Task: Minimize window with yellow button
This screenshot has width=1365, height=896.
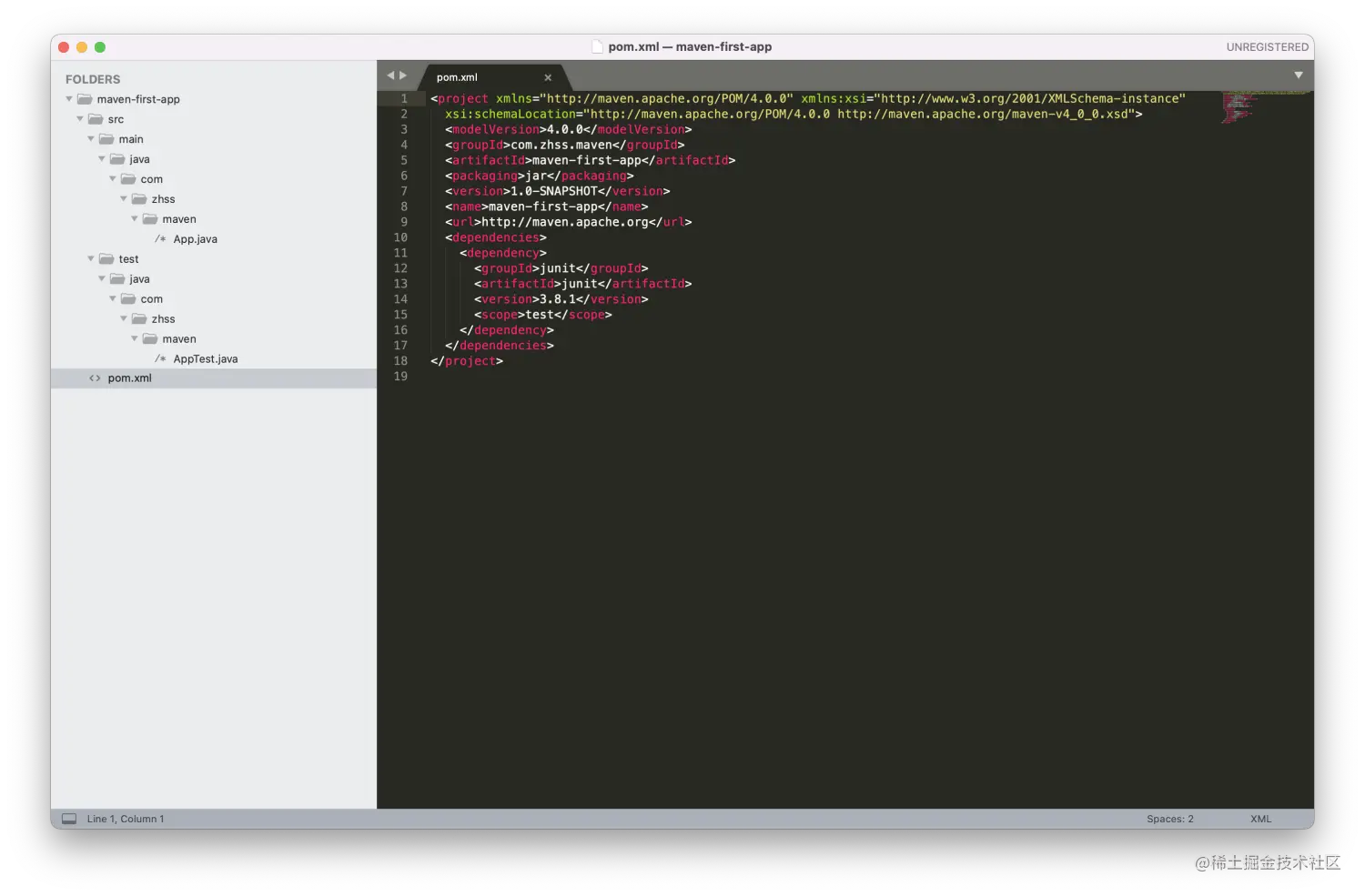Action: (x=82, y=47)
